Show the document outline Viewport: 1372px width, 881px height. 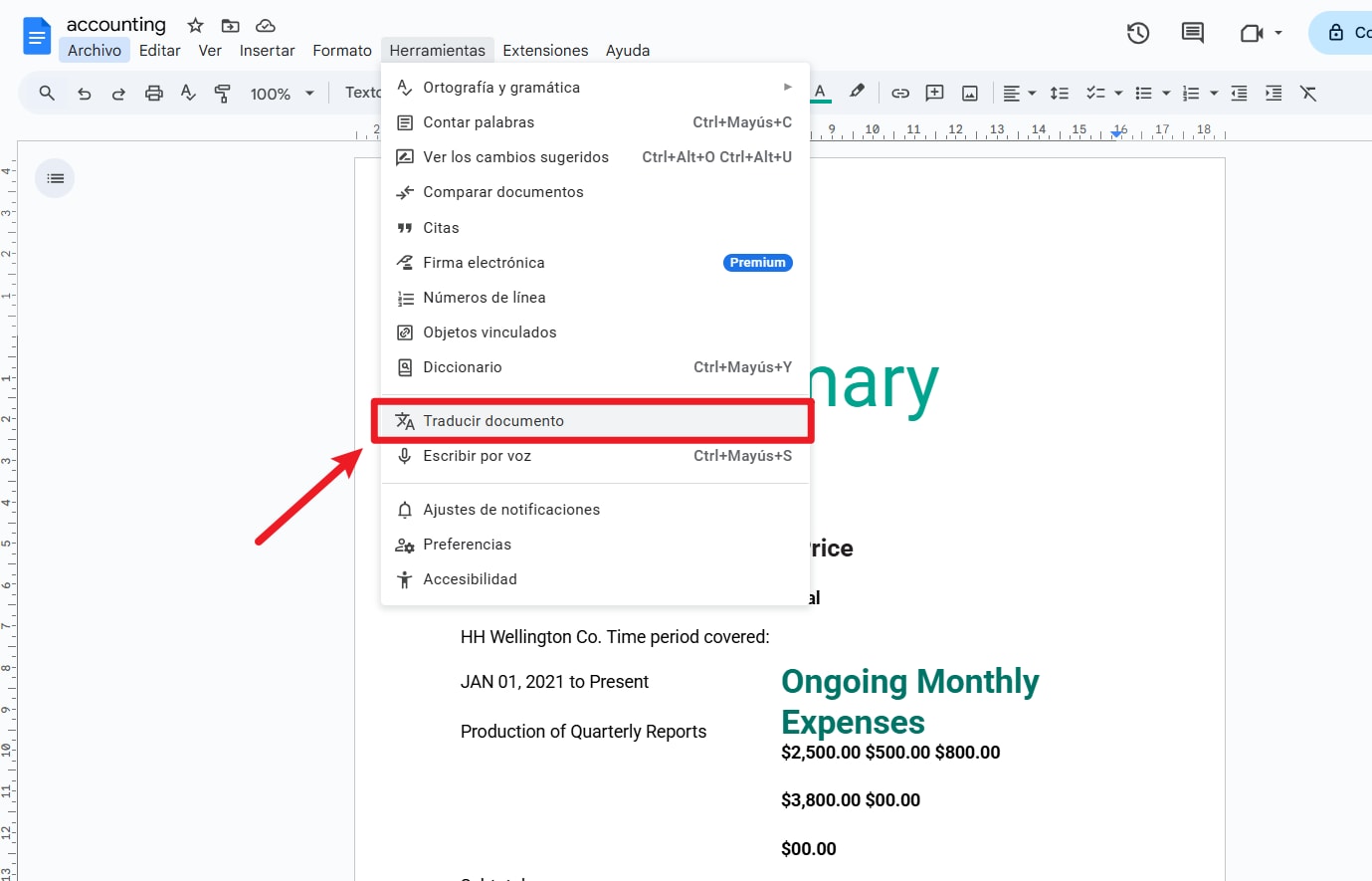pos(55,177)
